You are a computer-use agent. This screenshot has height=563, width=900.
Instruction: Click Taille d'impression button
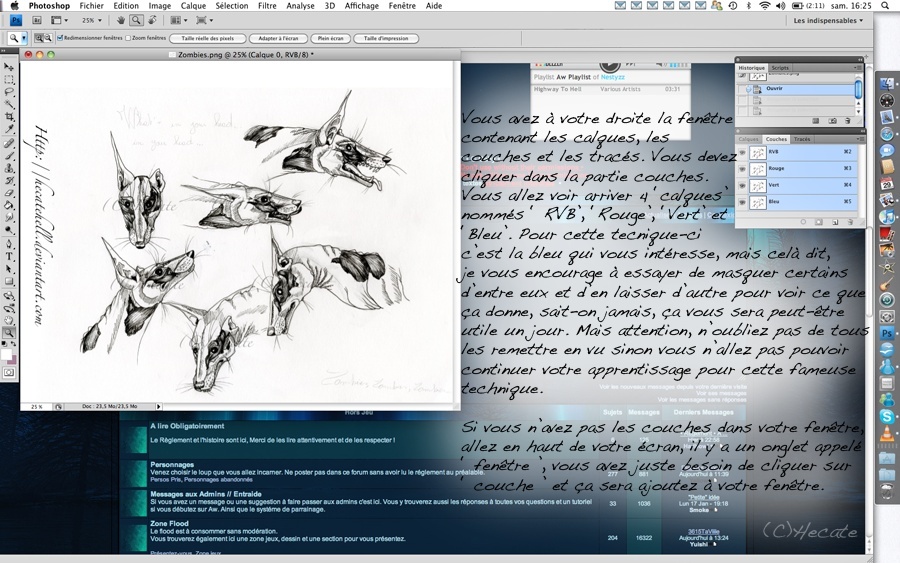(386, 38)
